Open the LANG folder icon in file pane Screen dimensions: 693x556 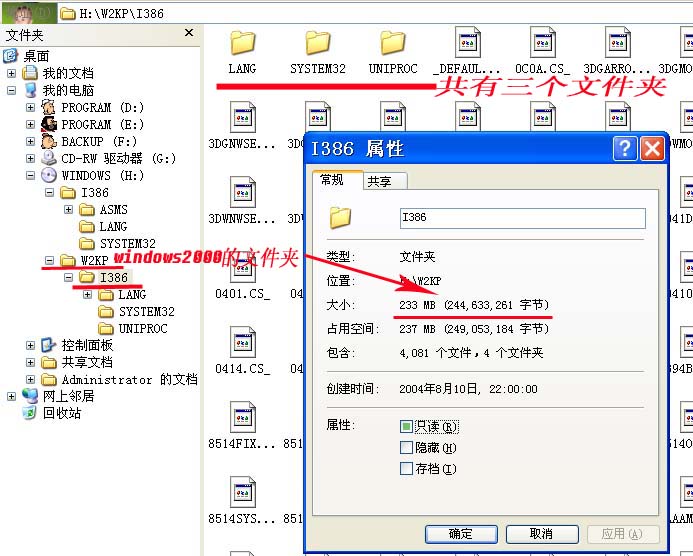pos(243,42)
